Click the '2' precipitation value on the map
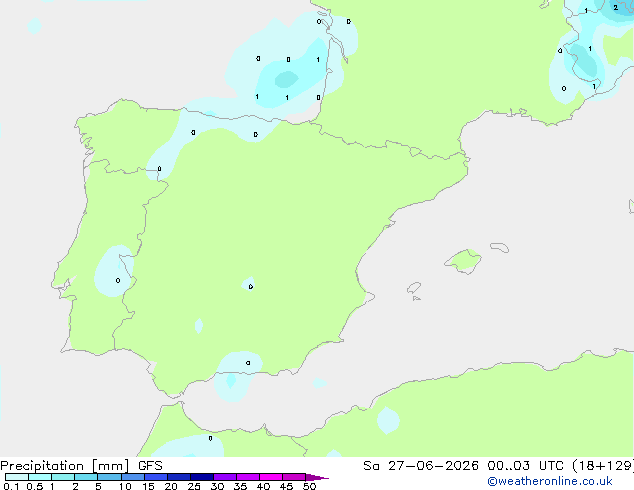The image size is (634, 490). pyautogui.click(x=615, y=7)
